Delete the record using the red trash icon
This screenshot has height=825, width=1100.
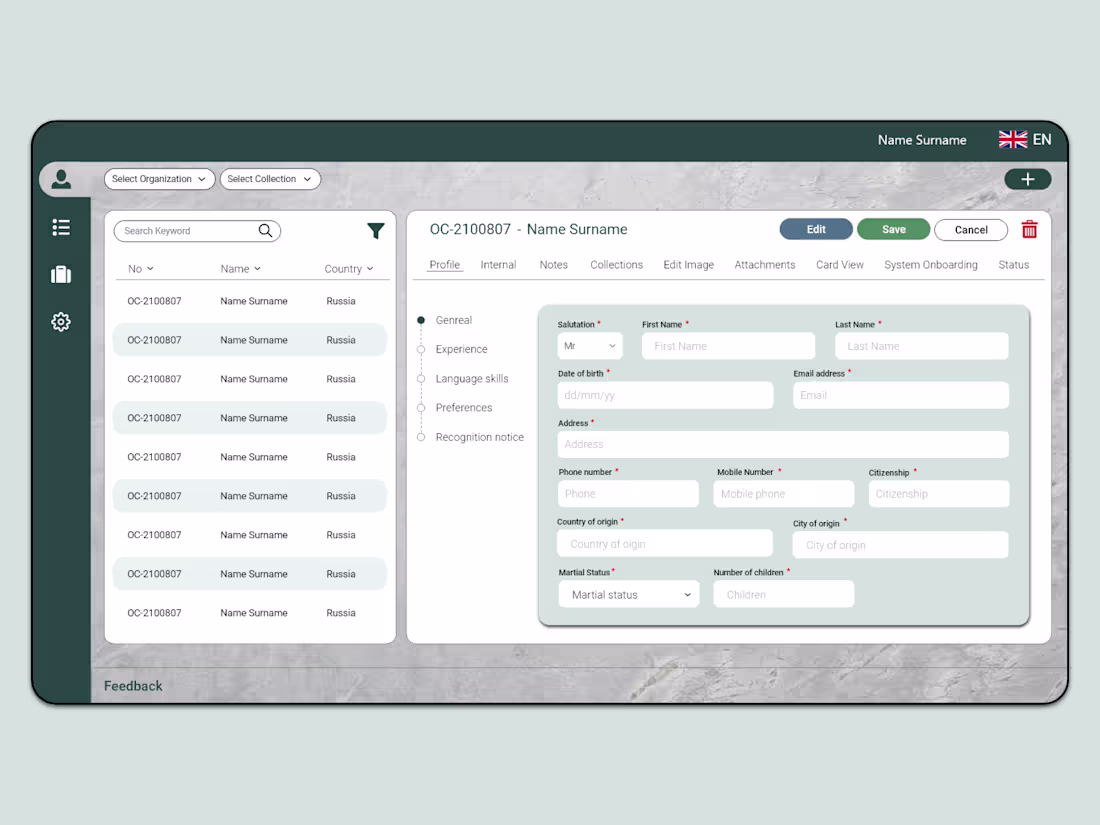click(x=1029, y=229)
